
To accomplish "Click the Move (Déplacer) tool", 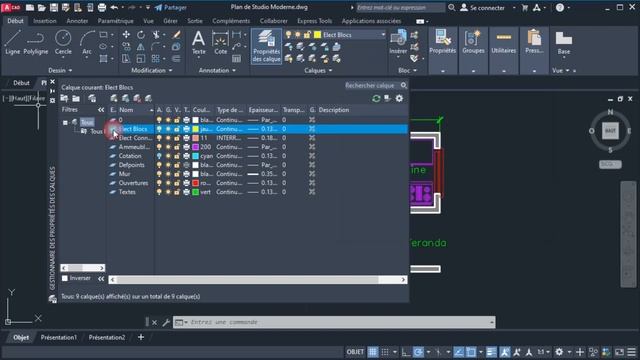I will tap(126, 35).
